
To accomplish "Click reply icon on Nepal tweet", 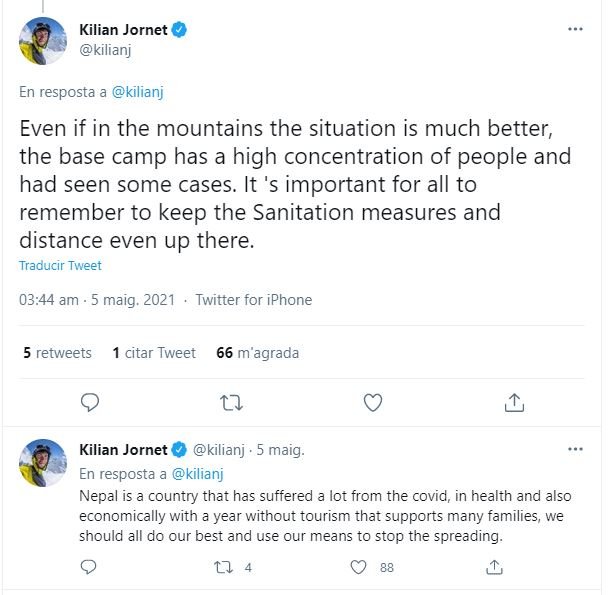I will [89, 567].
